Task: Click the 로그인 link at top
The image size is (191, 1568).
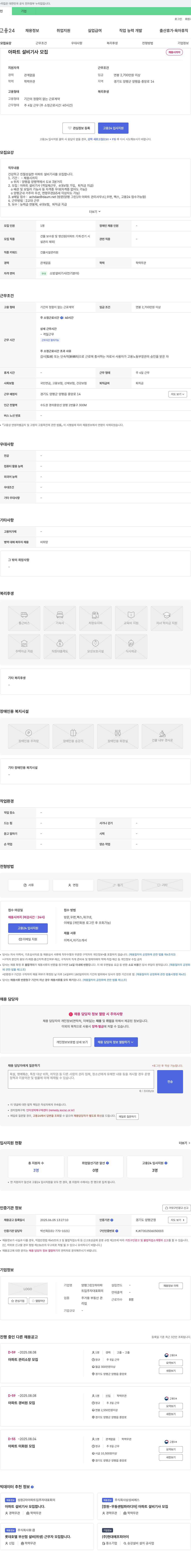Action: pos(178,19)
